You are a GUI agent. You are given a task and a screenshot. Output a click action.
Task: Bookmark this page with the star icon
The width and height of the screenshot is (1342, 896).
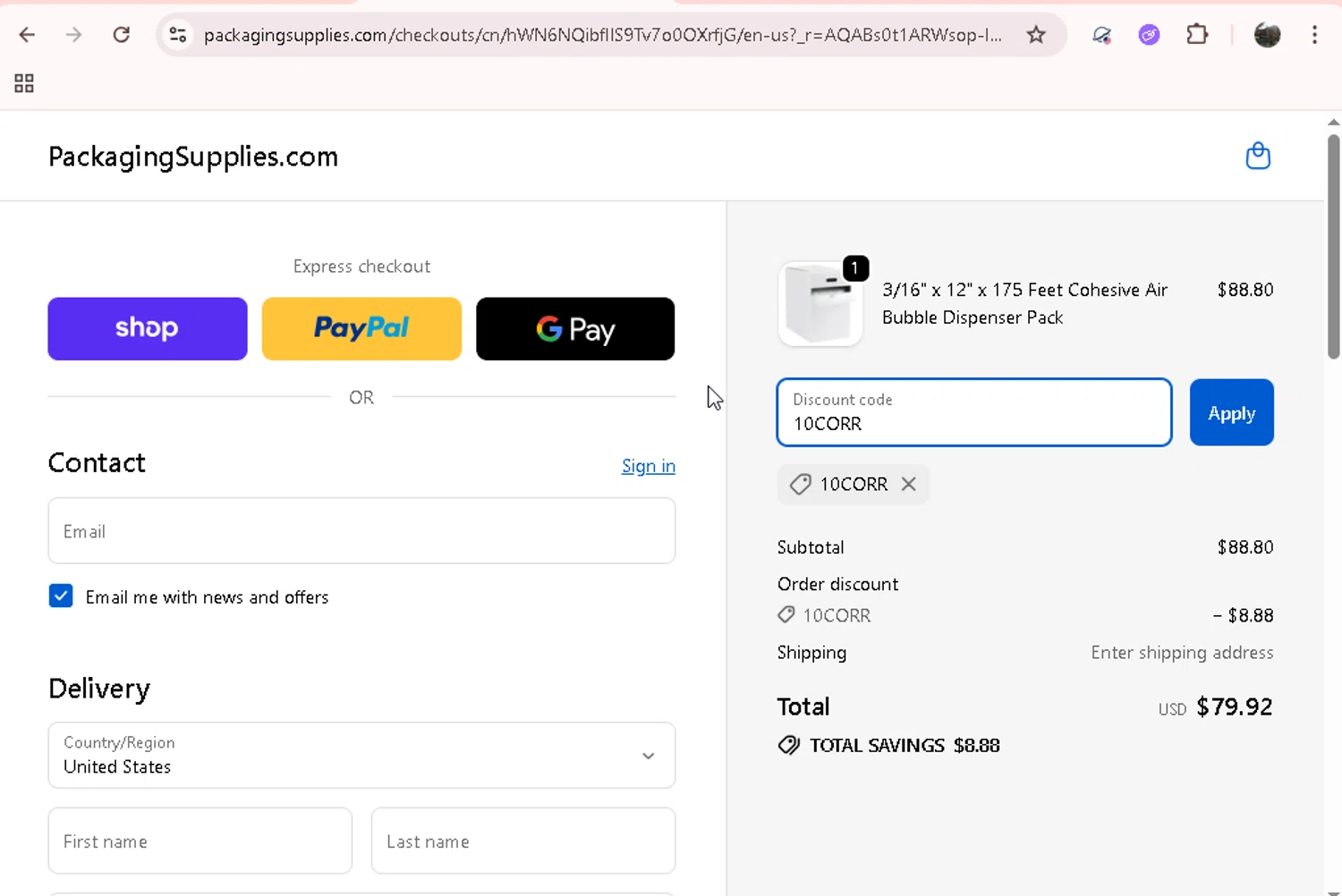(x=1036, y=35)
